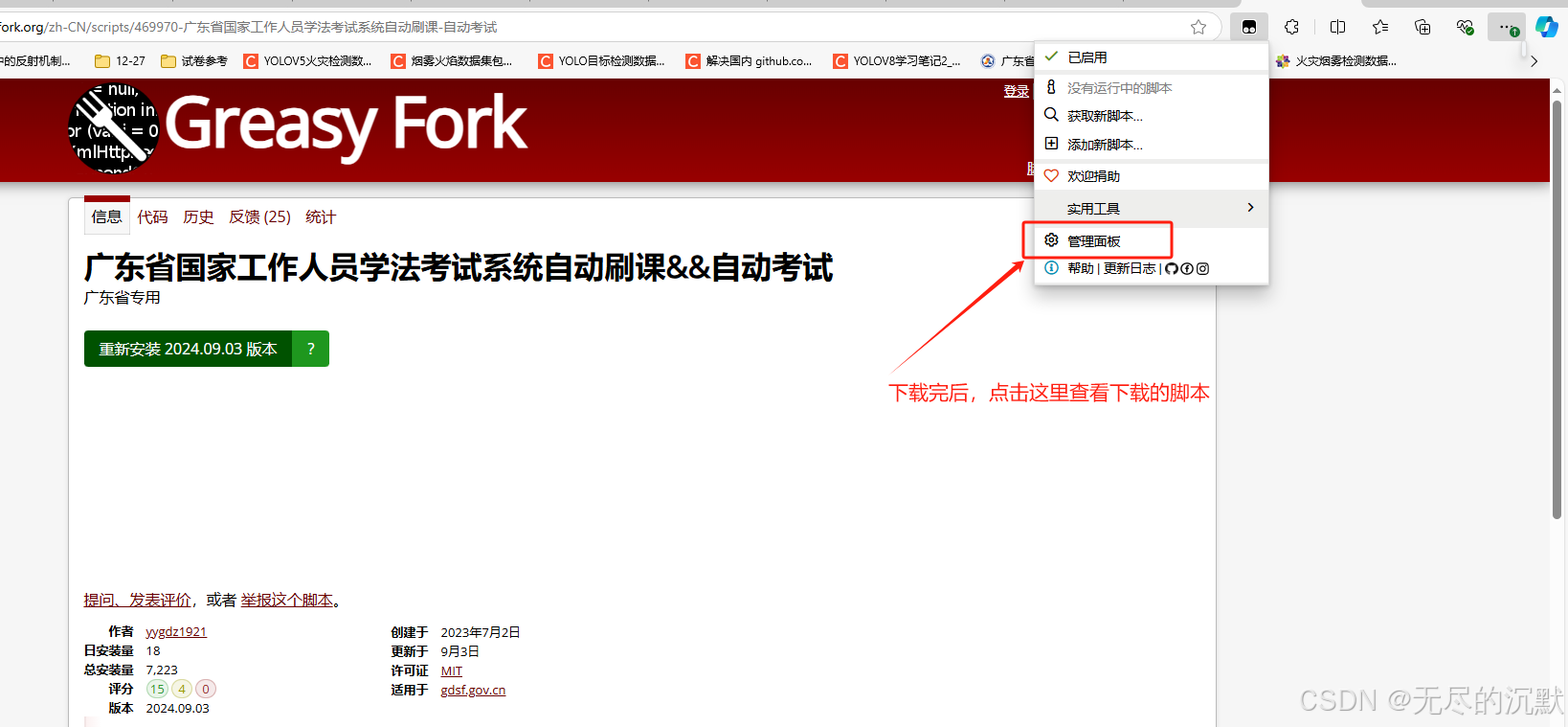Open 烟雾火焰数据集包... bookmark
Image resolution: width=1568 pixels, height=727 pixels.
point(452,60)
